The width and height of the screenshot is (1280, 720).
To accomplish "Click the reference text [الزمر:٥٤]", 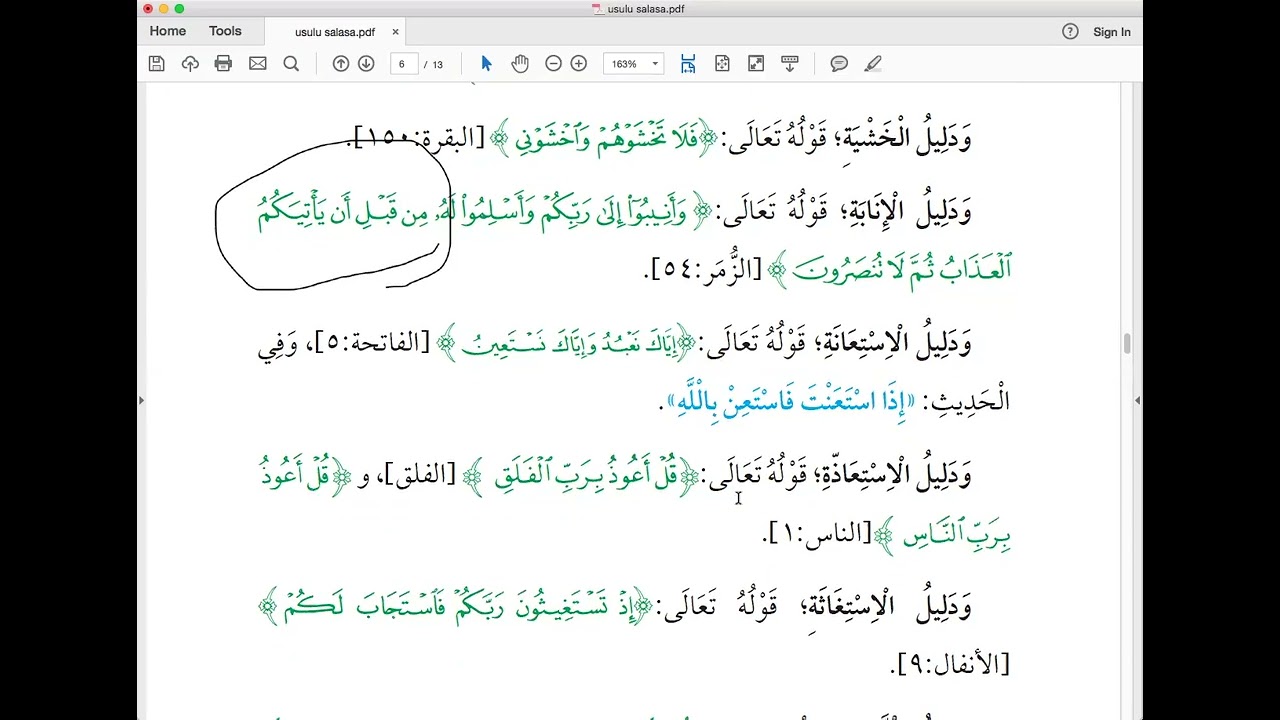I will tap(707, 270).
